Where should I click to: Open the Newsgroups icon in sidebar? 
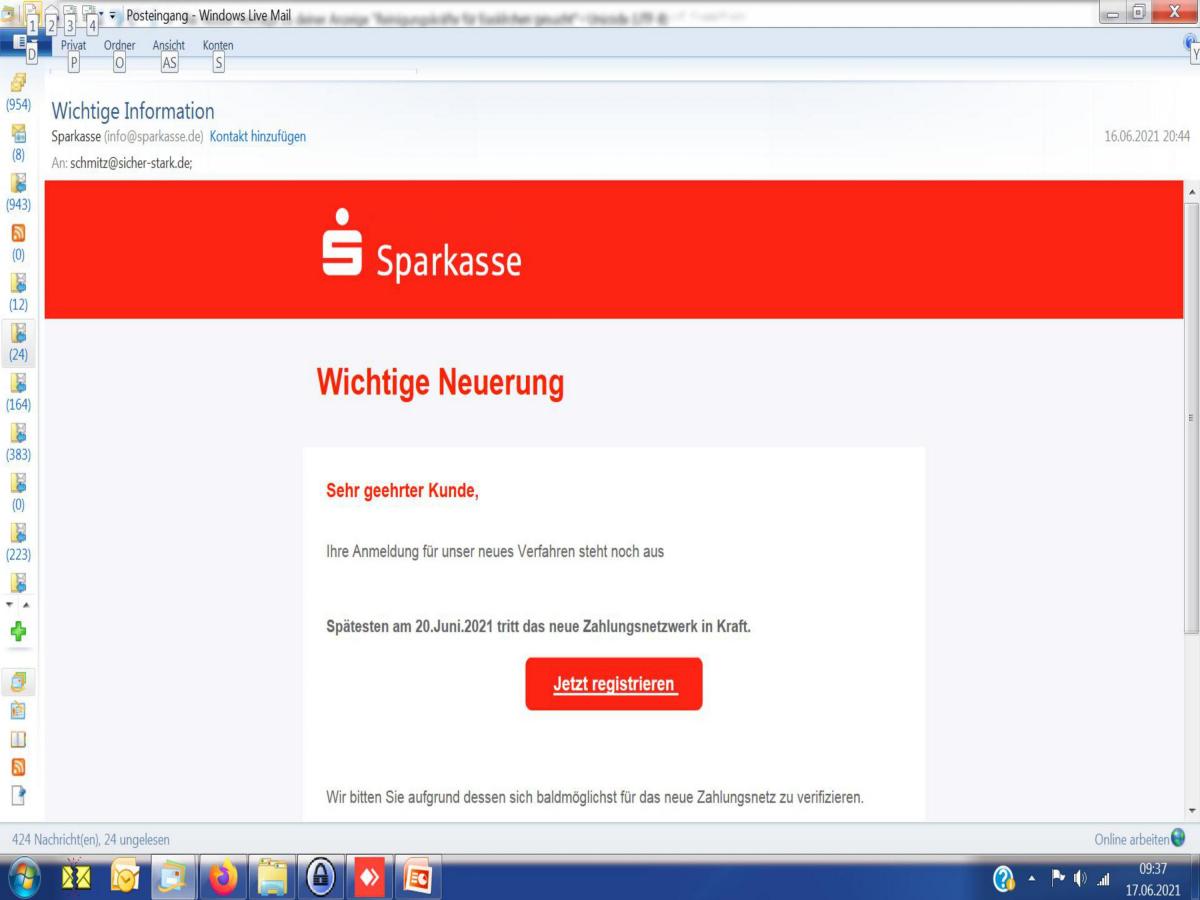[x=18, y=795]
